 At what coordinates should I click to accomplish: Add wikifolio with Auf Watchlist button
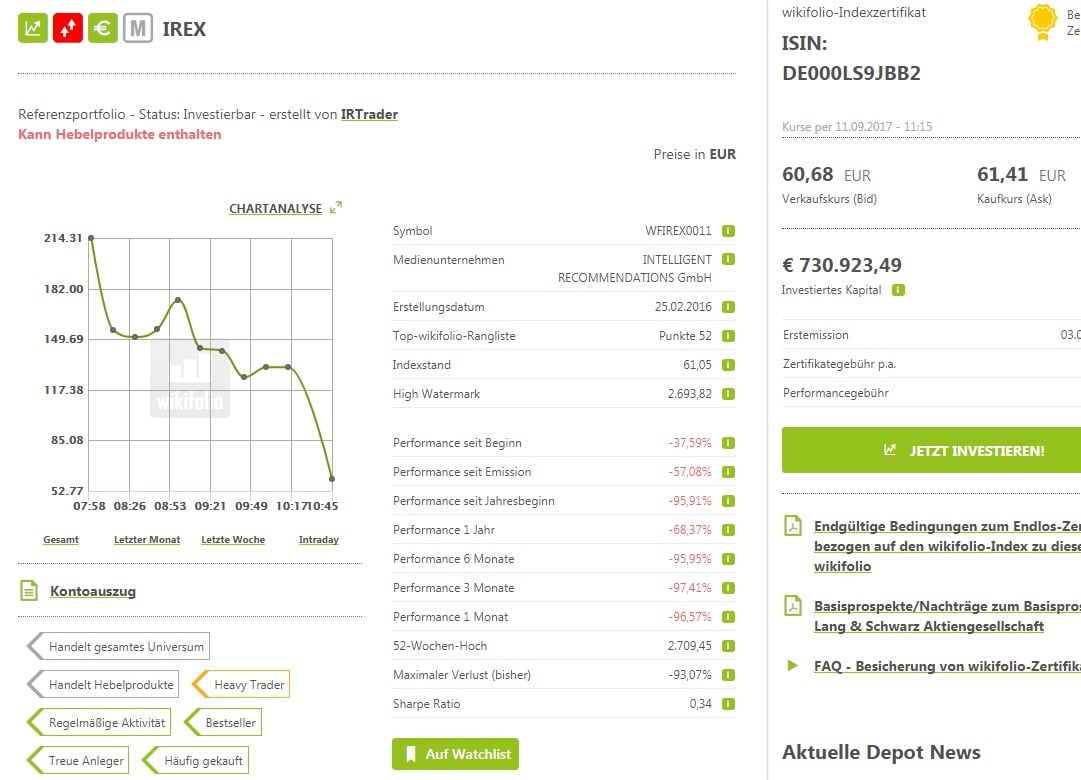point(455,754)
